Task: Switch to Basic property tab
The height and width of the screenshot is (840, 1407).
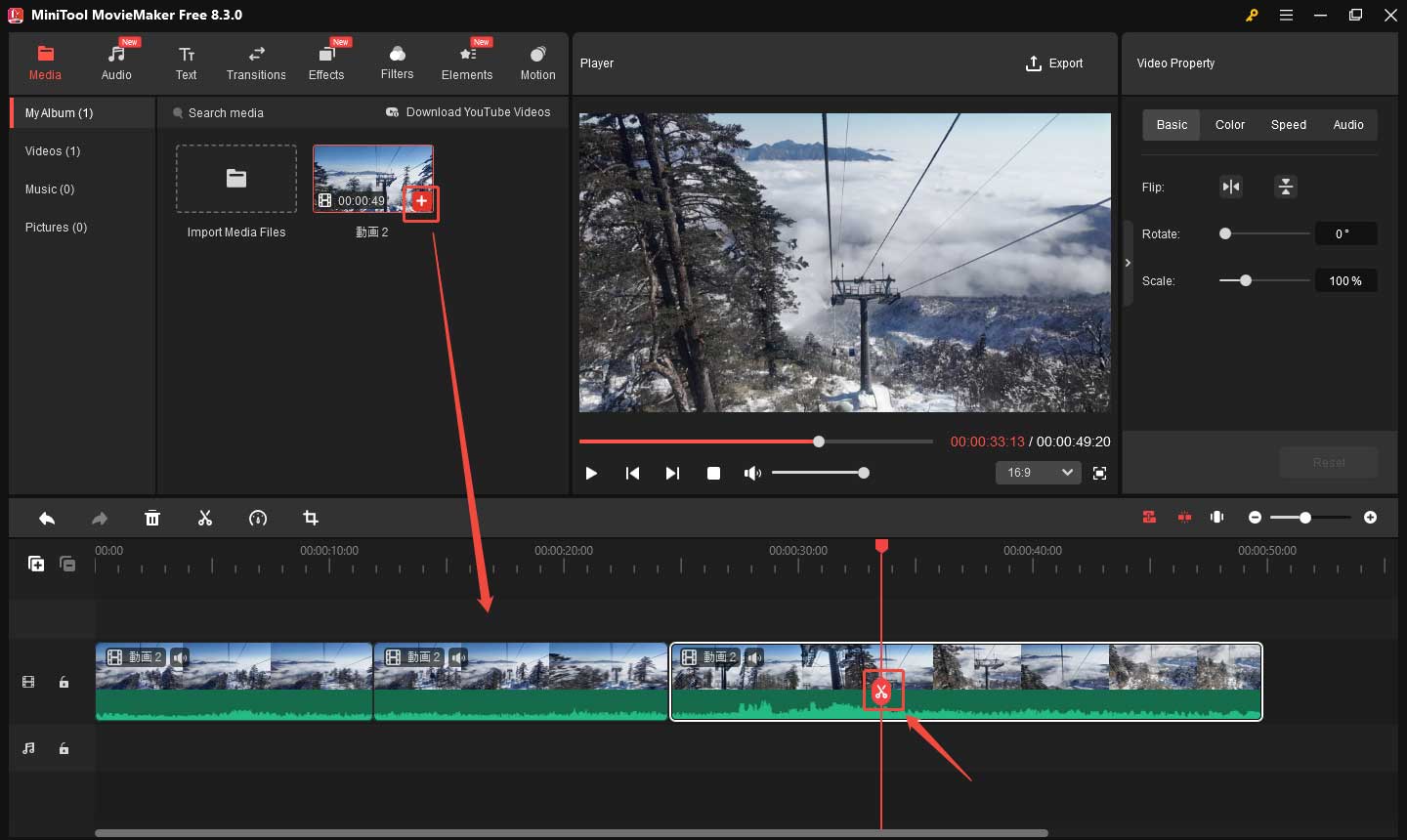Action: [1172, 125]
